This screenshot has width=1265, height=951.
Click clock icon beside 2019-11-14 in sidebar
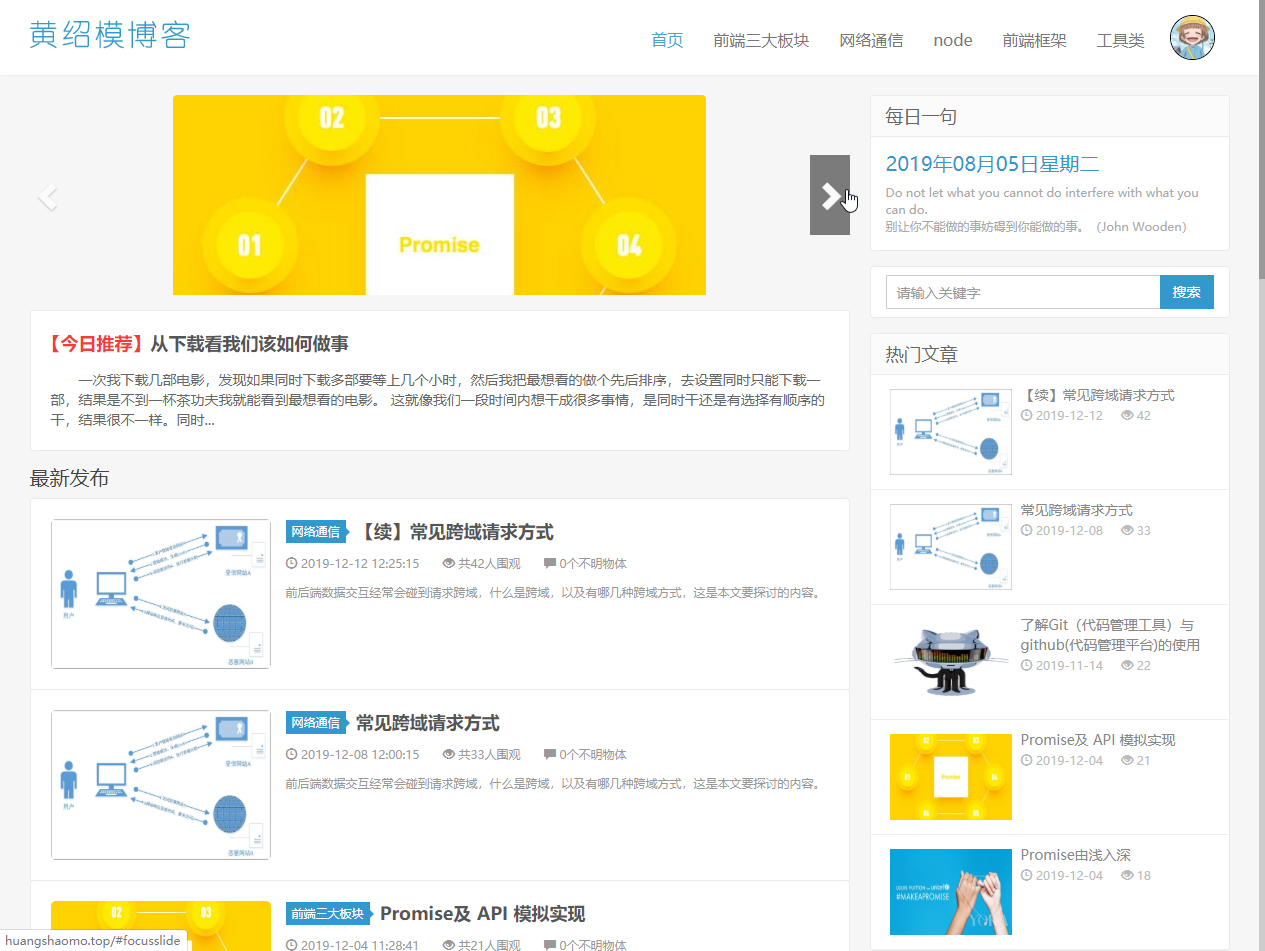[1026, 666]
